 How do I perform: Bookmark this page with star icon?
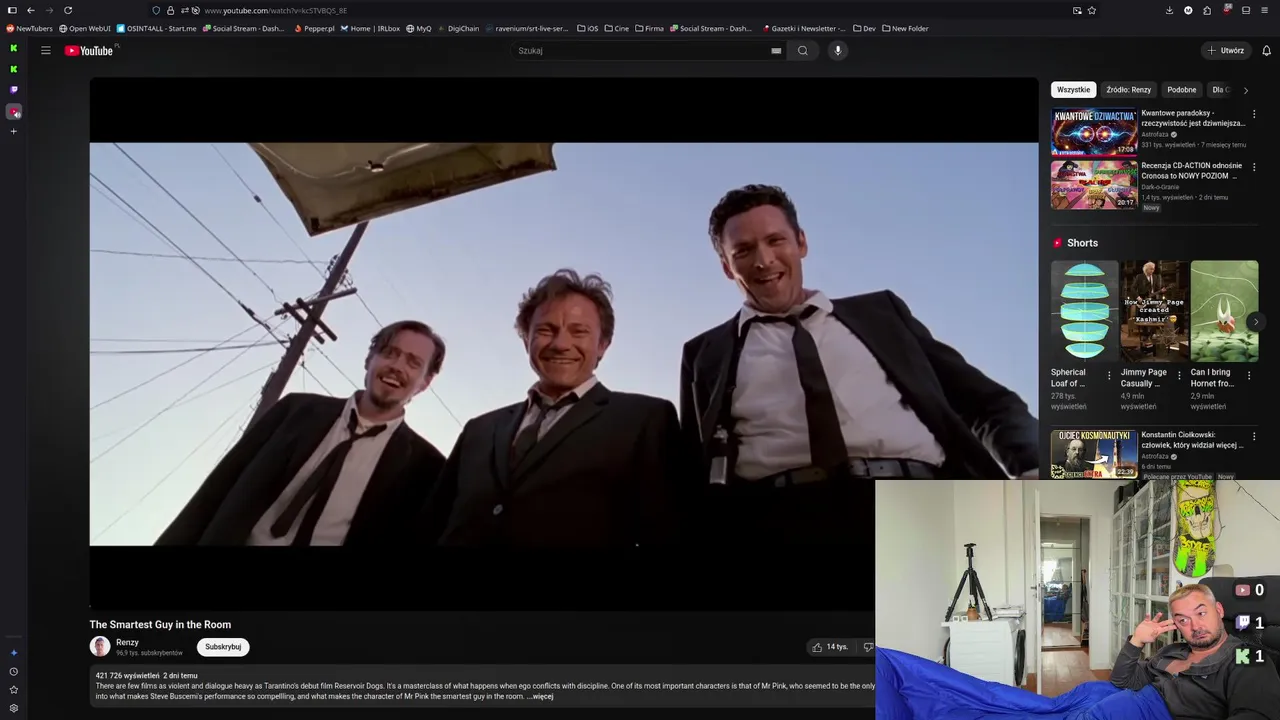coord(1092,10)
